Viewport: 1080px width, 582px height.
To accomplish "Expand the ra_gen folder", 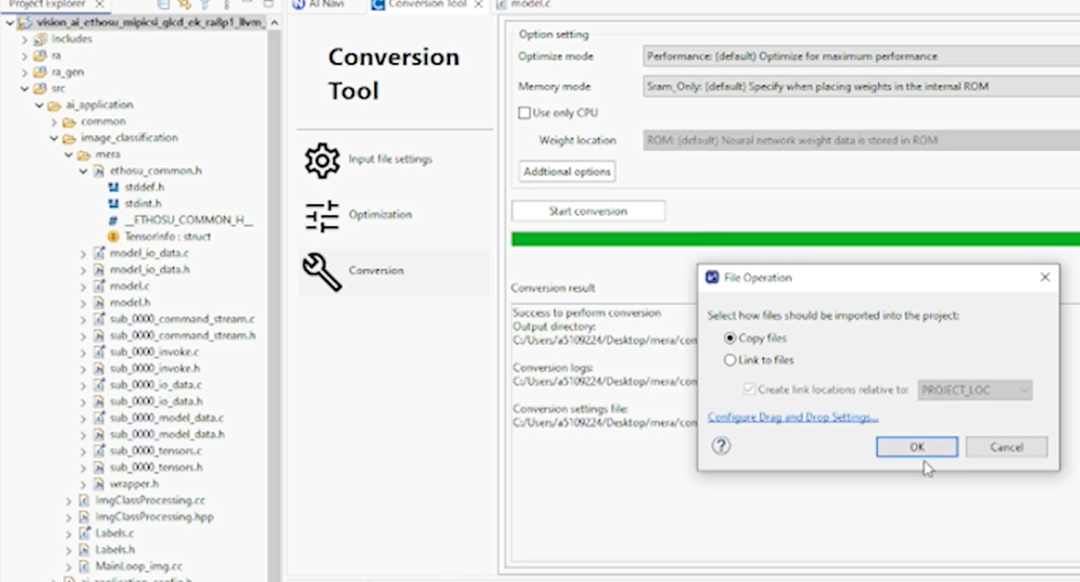I will pos(25,72).
